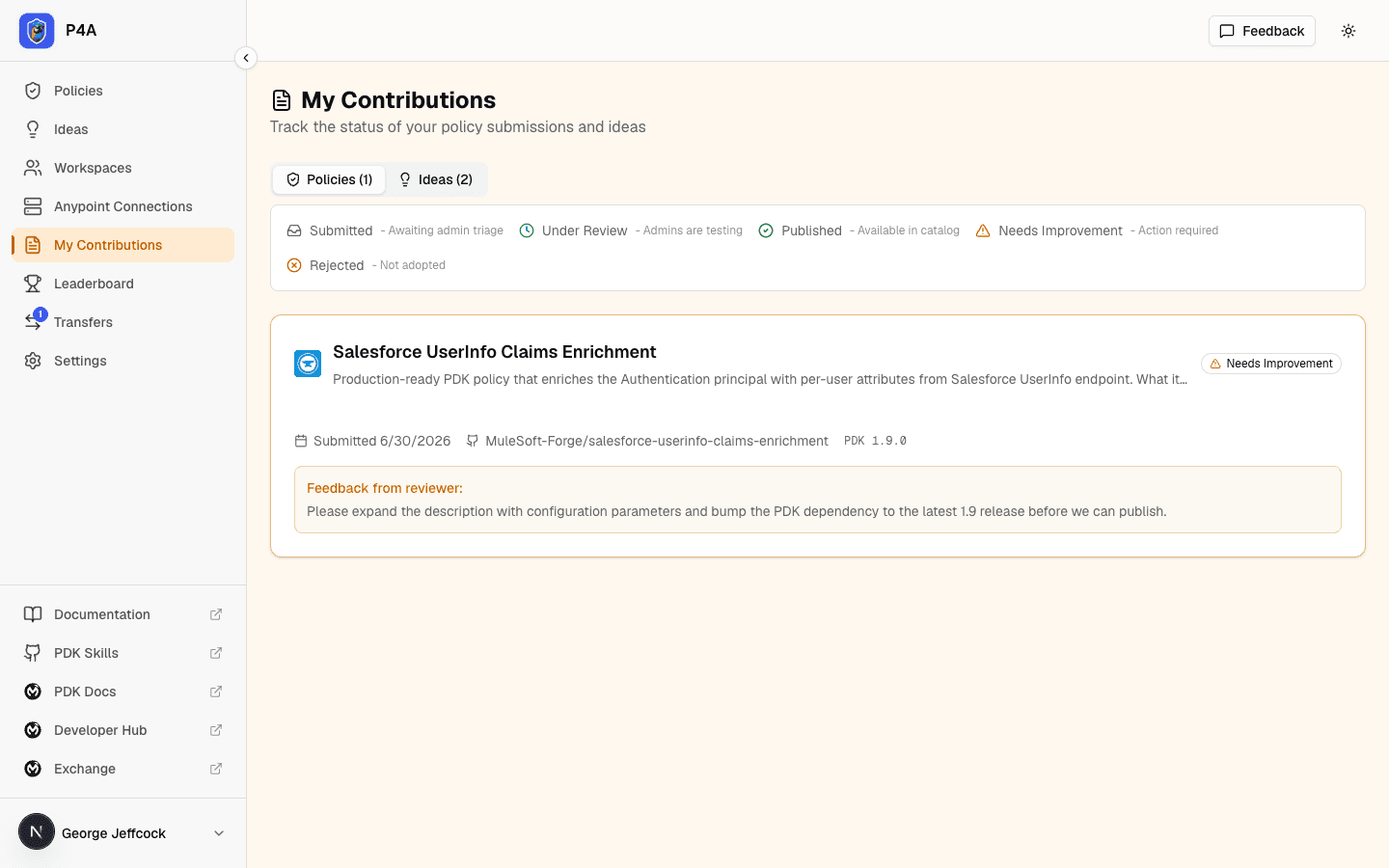Open Policies in the sidebar

coord(123,91)
